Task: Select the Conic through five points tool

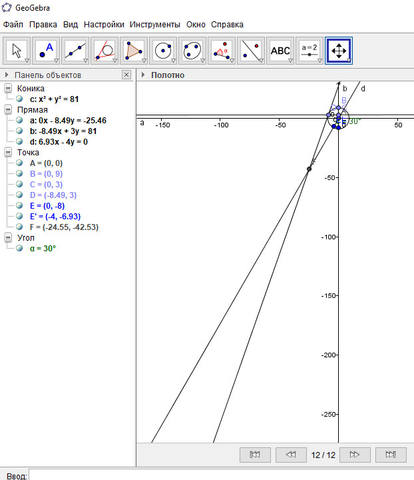Action: [x=192, y=51]
